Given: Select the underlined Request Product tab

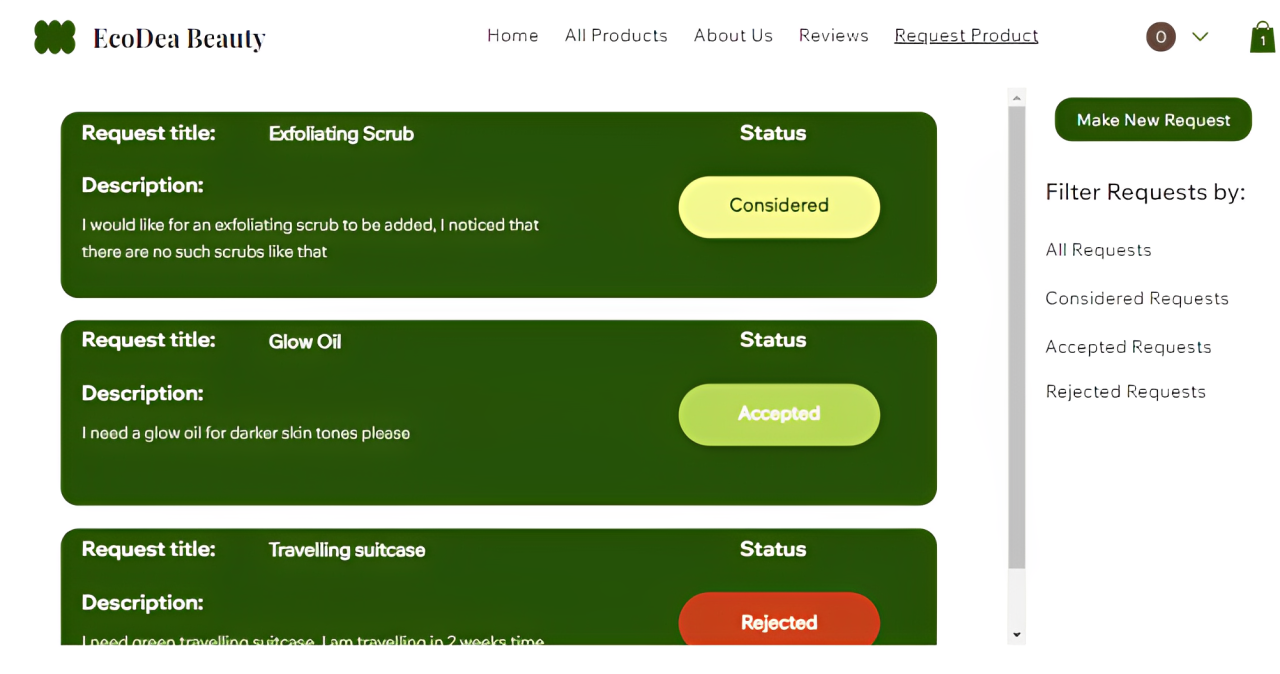Looking at the screenshot, I should [965, 35].
